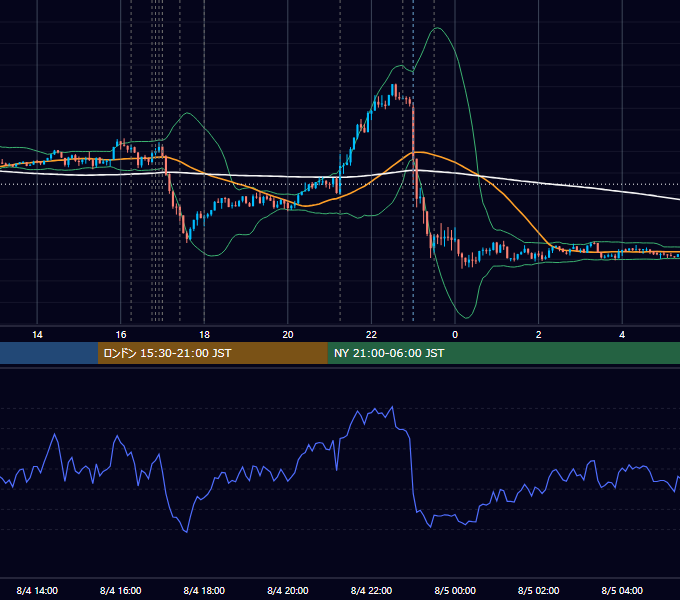Click the 18 hour label on price chart axis
This screenshot has width=680, height=600.
204,335
